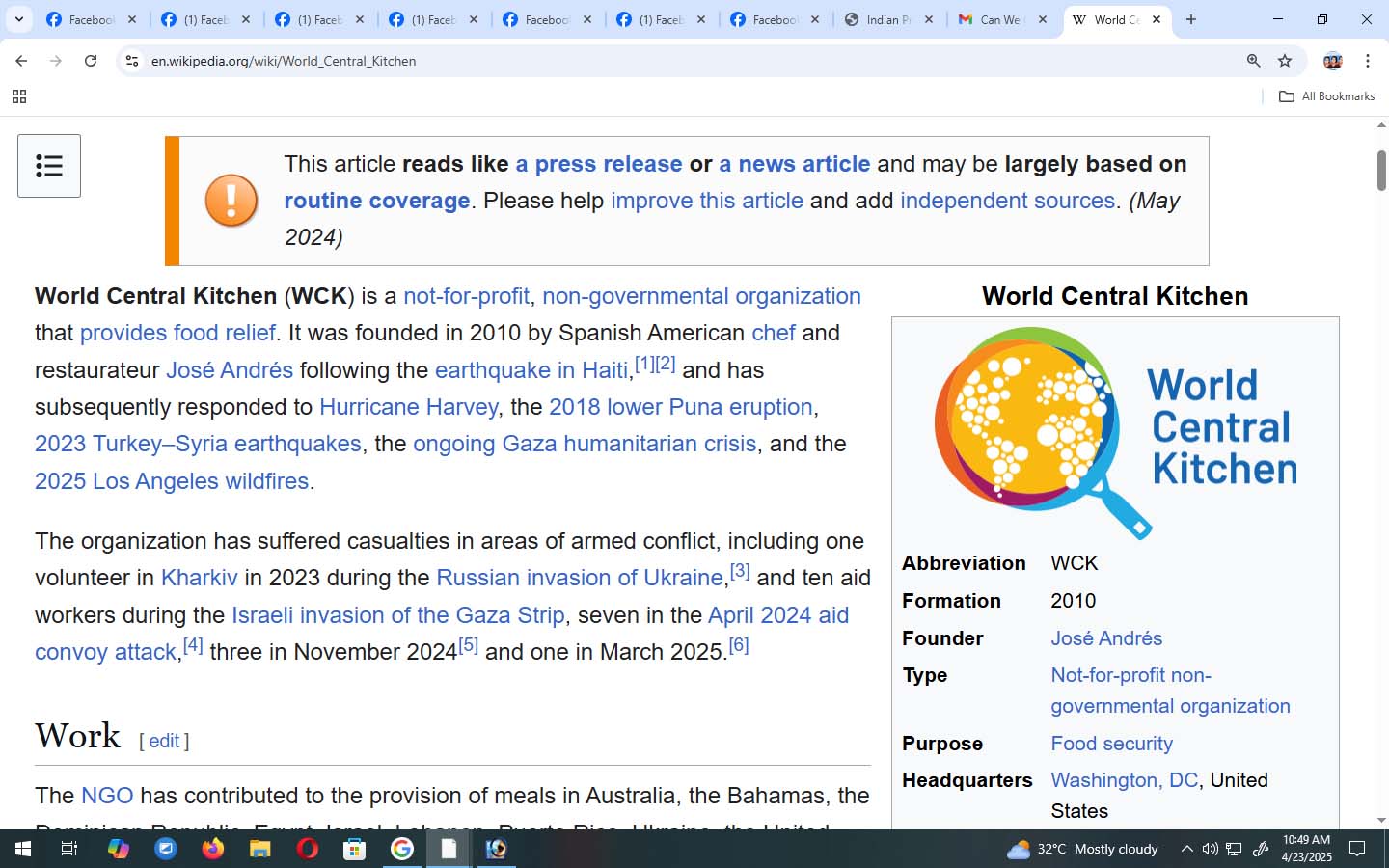The image size is (1389, 868).
Task: Open the 'independent sources' link
Action: (1008, 201)
